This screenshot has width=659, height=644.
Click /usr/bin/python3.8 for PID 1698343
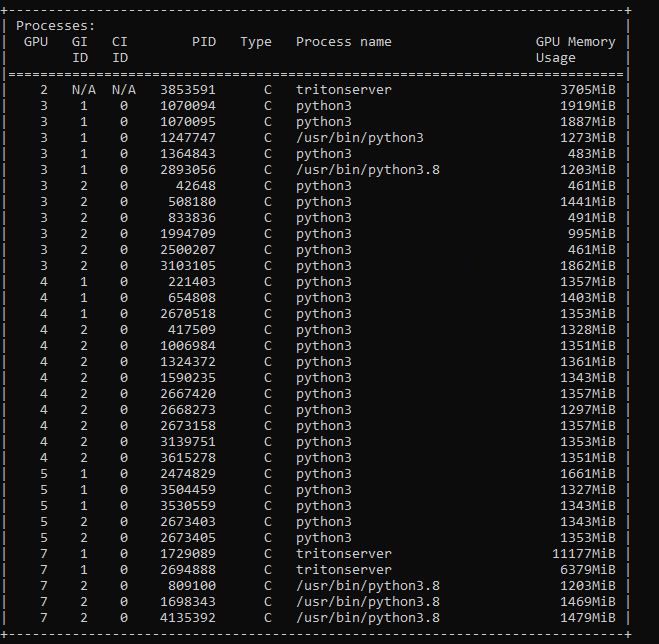(368, 601)
